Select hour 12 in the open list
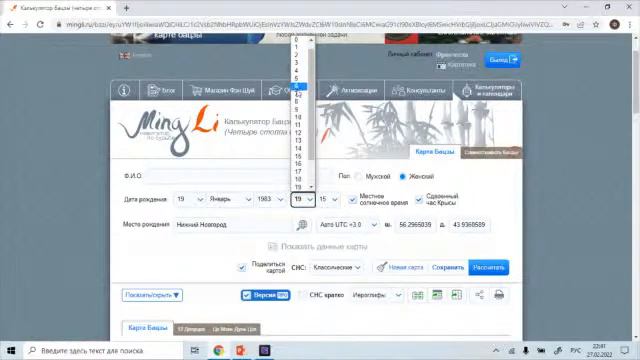Image resolution: width=640 pixels, height=360 pixels. 299,133
